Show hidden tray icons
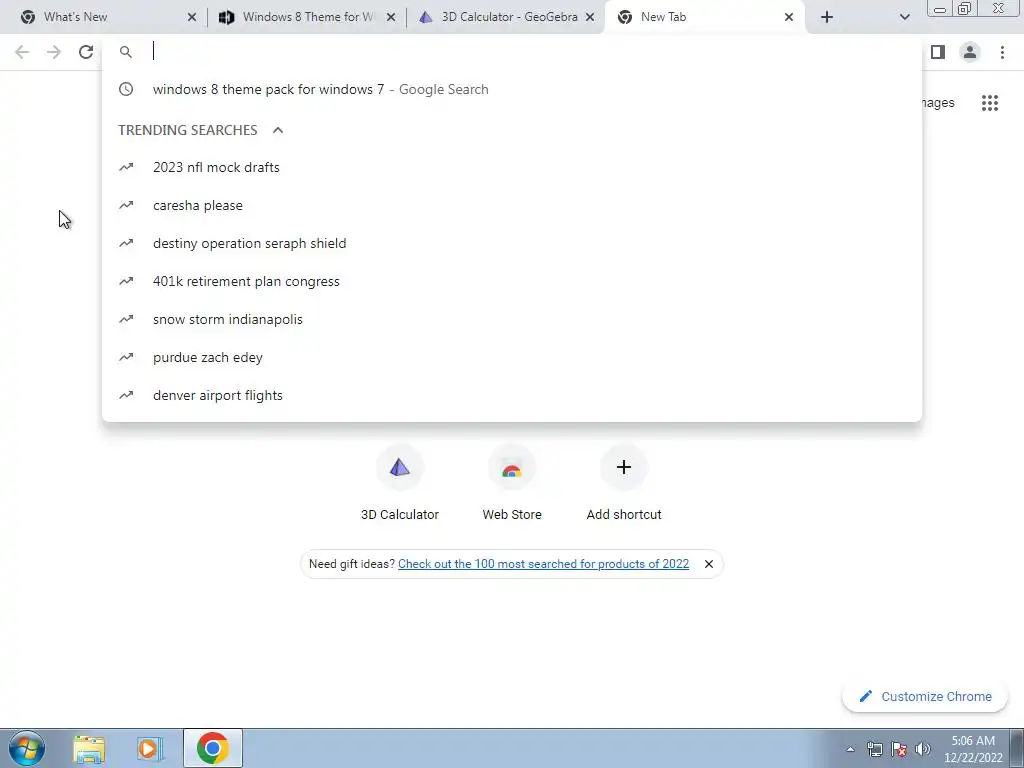1024x768 pixels. coord(850,749)
